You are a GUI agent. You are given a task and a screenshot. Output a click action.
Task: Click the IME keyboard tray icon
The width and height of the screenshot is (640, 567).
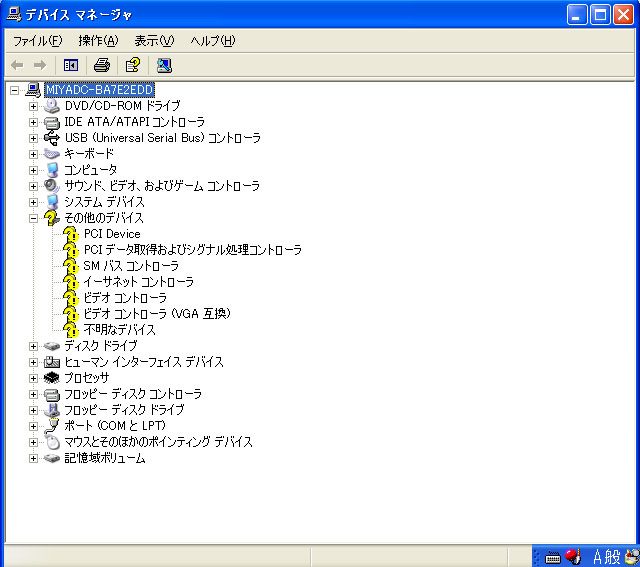point(553,557)
